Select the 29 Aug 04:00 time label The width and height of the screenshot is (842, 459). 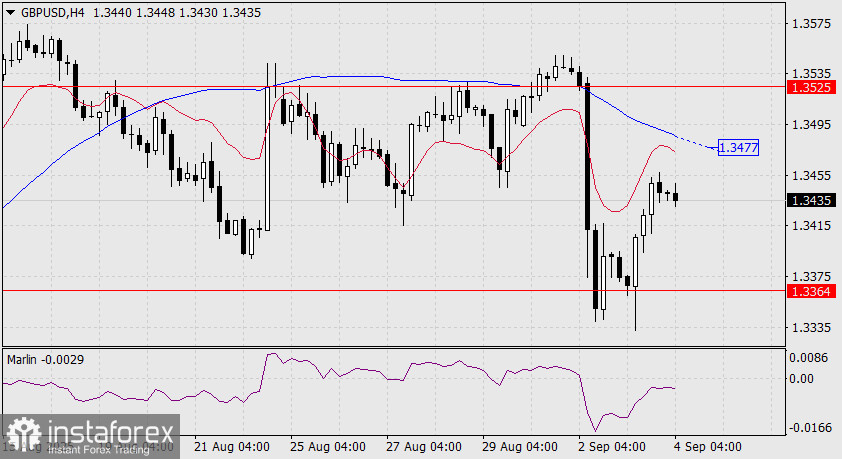520,447
